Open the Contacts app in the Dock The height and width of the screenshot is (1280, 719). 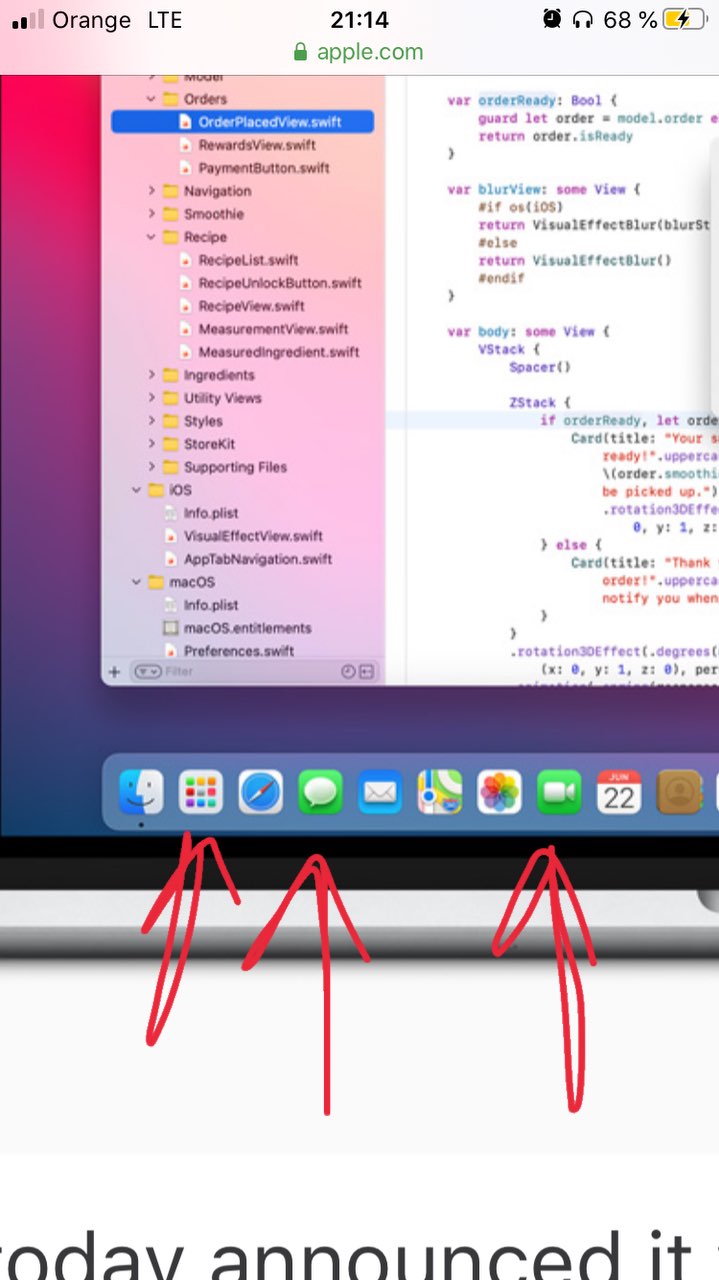[x=679, y=793]
